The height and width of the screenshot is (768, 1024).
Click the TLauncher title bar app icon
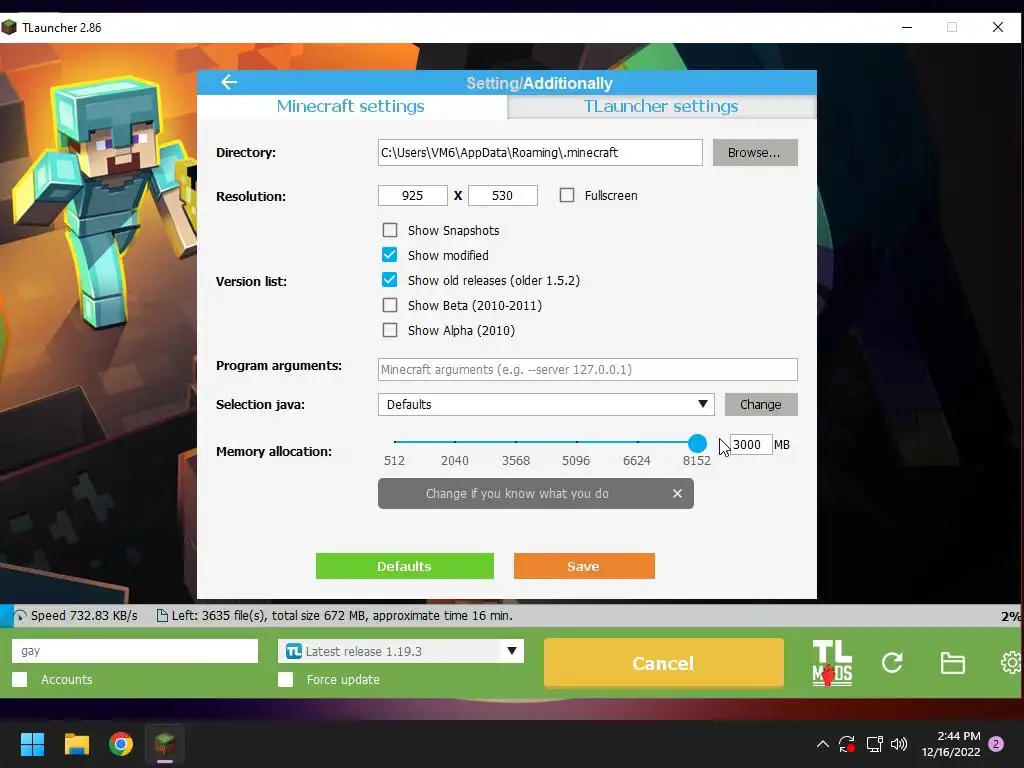pyautogui.click(x=8, y=27)
